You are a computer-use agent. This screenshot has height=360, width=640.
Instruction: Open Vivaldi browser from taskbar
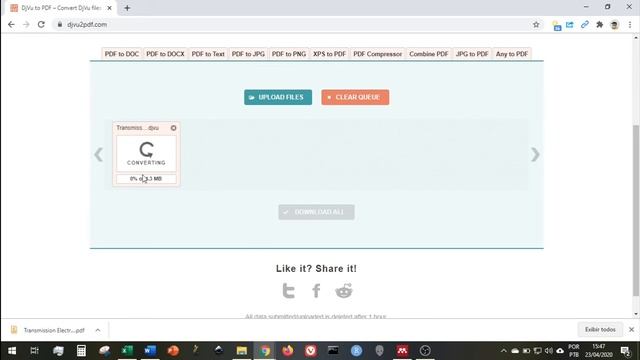tap(311, 351)
